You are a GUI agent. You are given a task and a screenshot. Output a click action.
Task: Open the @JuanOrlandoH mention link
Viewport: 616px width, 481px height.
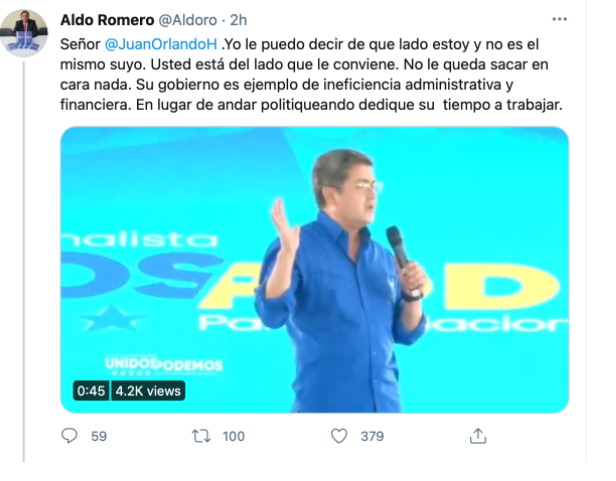tap(161, 44)
